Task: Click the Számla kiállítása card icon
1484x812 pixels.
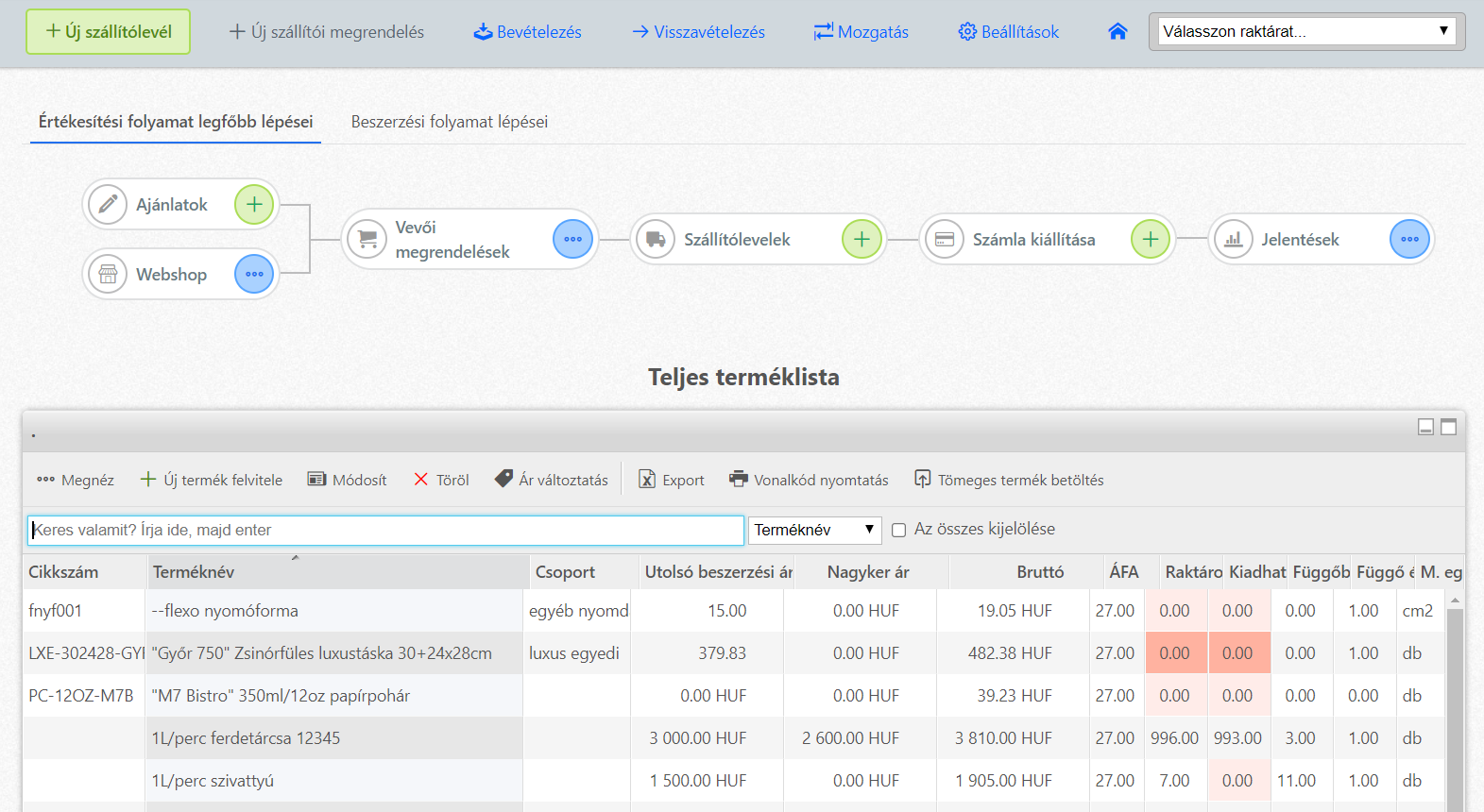Action: [945, 239]
